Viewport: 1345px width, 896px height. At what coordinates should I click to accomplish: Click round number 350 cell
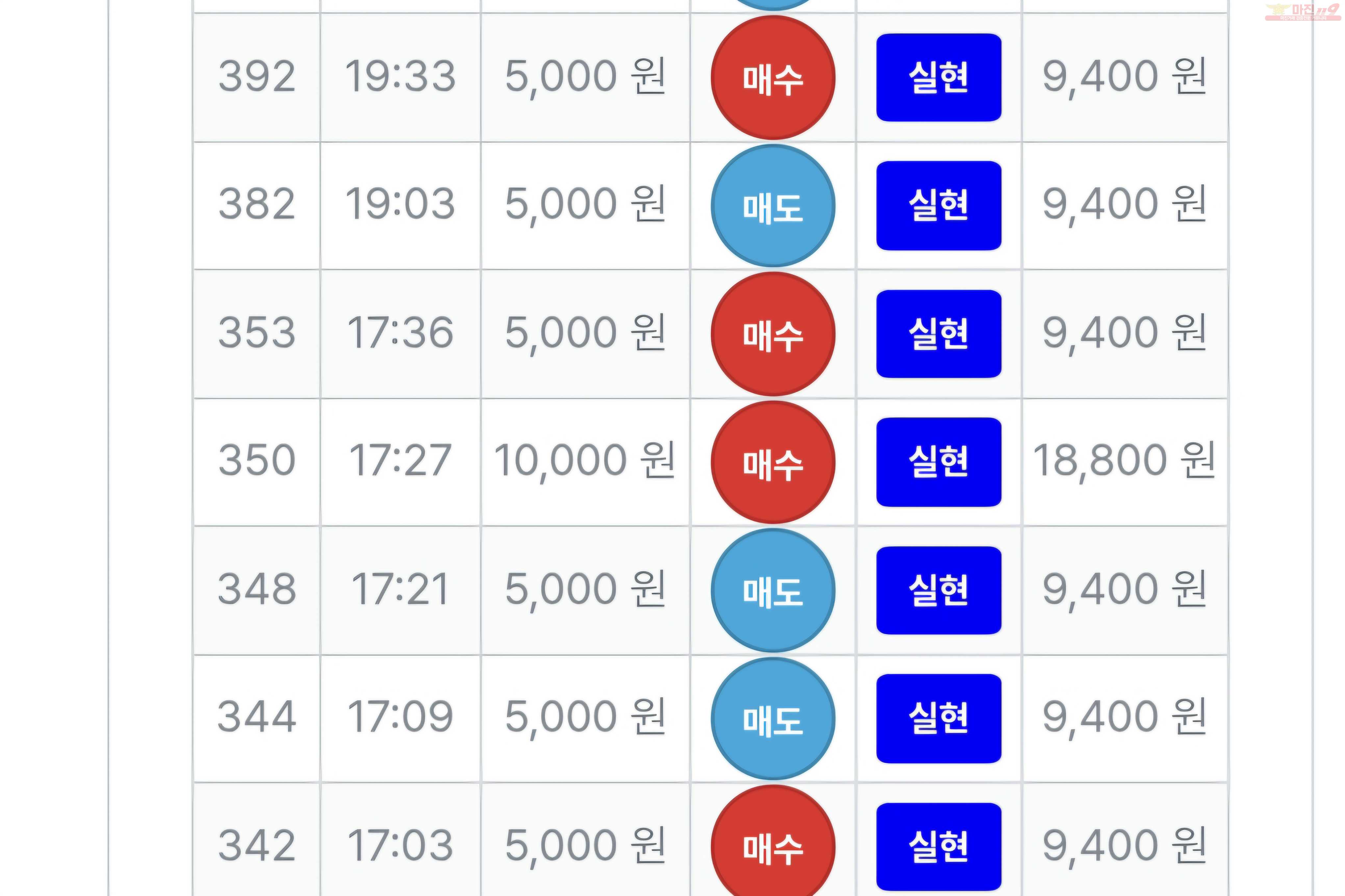coord(257,462)
